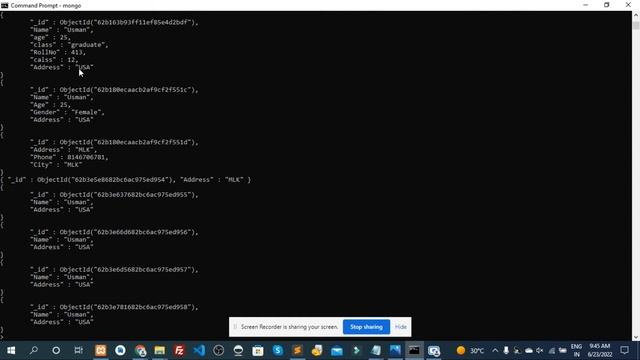Switch to Visual Studio Code

[199, 350]
